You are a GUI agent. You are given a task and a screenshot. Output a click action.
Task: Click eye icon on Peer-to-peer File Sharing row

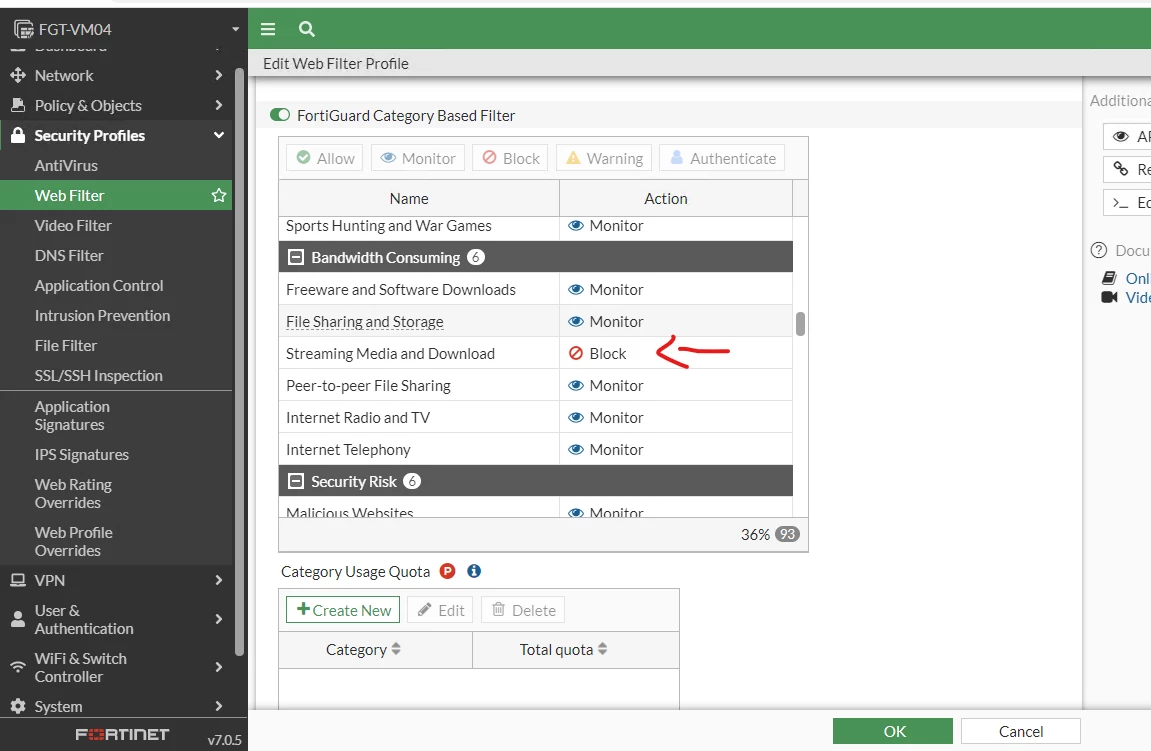click(576, 385)
